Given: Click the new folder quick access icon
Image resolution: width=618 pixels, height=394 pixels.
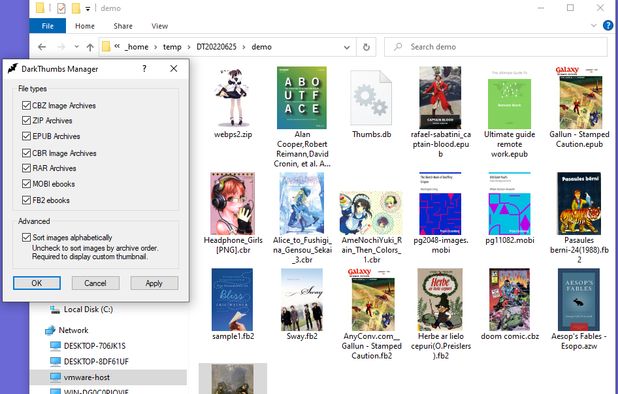Looking at the screenshot, I should pyautogui.click(x=76, y=8).
